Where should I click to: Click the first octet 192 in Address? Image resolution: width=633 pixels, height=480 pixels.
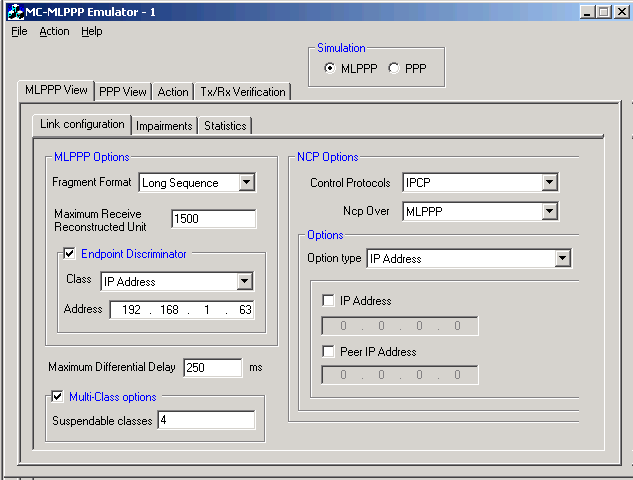(131, 310)
